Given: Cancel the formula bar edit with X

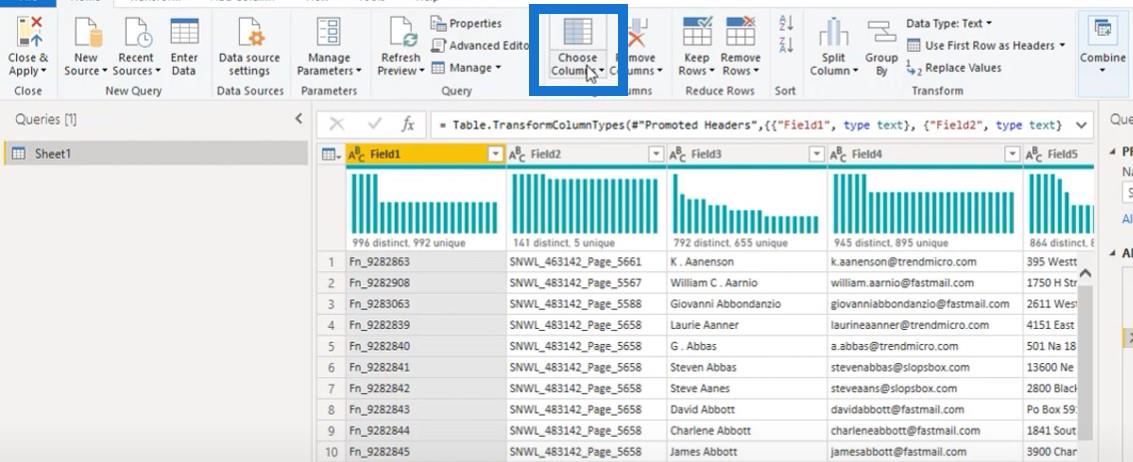Looking at the screenshot, I should coord(337,124).
